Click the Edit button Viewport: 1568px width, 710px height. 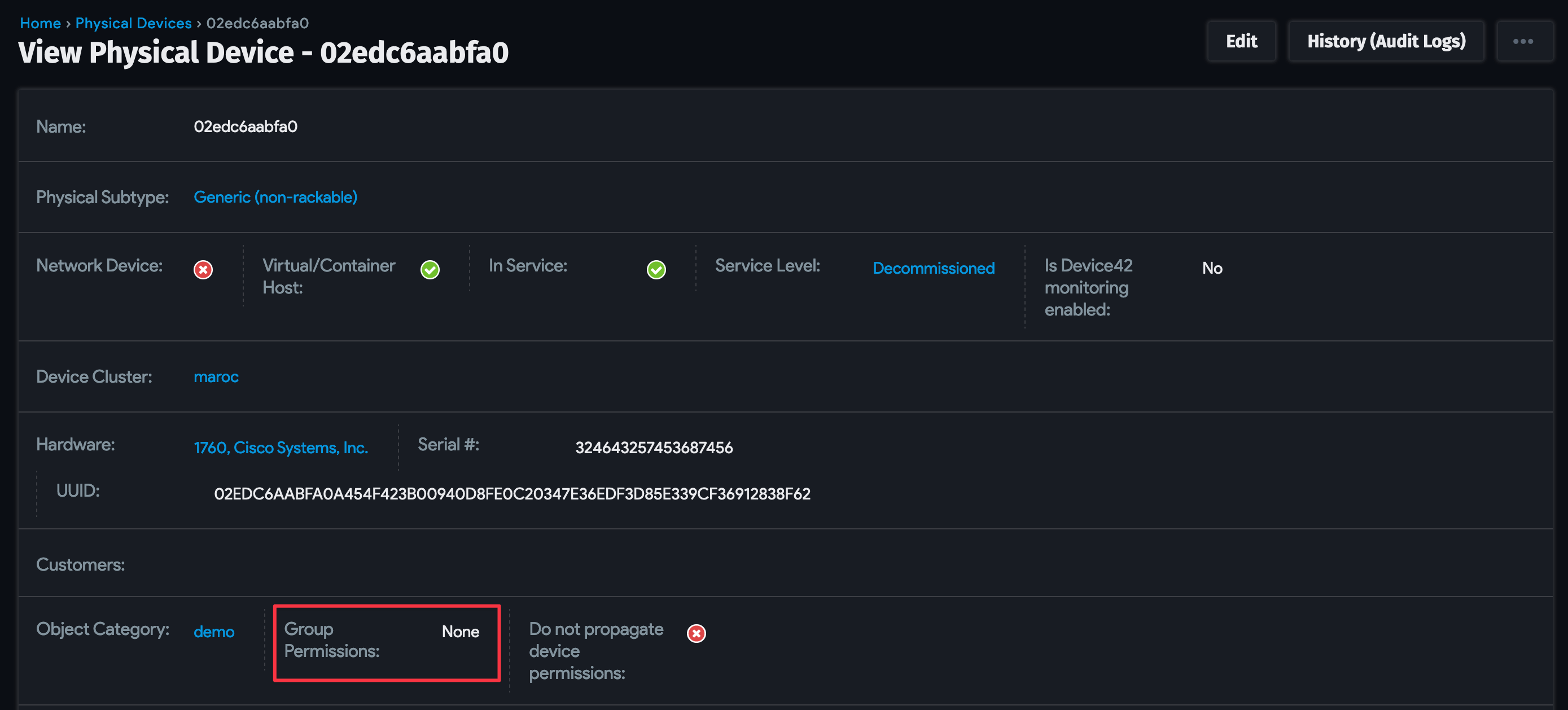(1241, 41)
